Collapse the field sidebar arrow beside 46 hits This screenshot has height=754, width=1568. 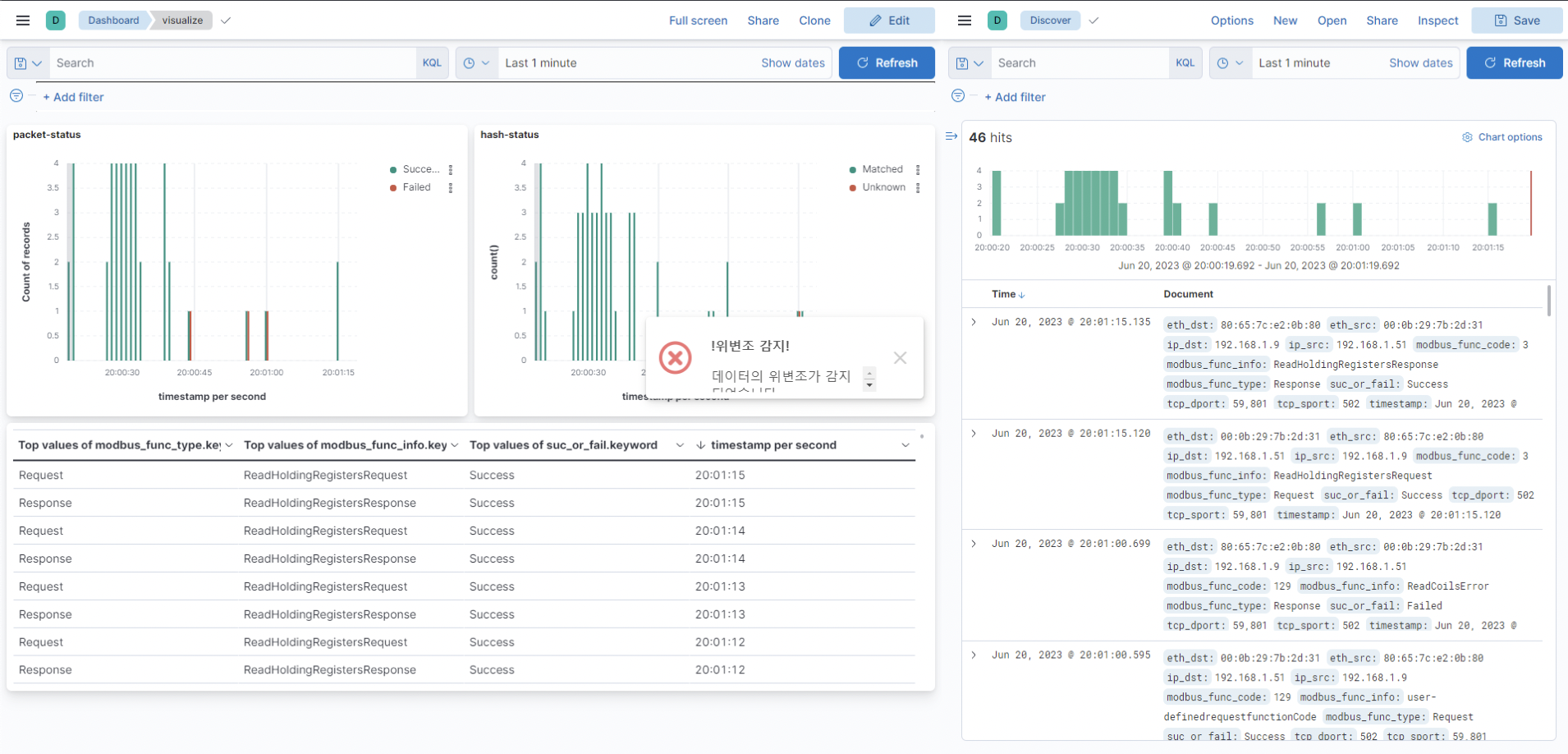[x=951, y=136]
